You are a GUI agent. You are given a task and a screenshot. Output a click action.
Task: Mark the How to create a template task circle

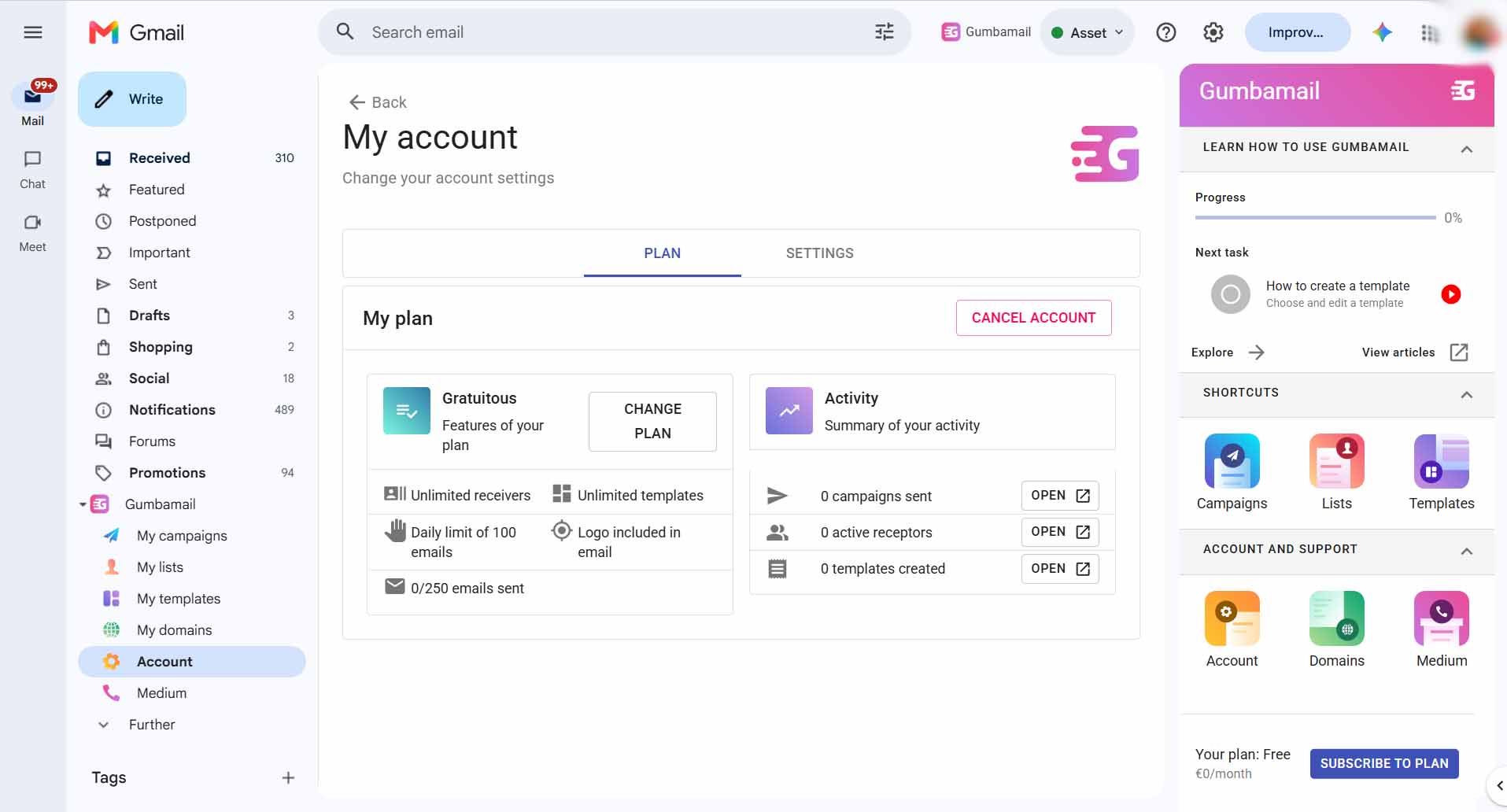(x=1230, y=294)
